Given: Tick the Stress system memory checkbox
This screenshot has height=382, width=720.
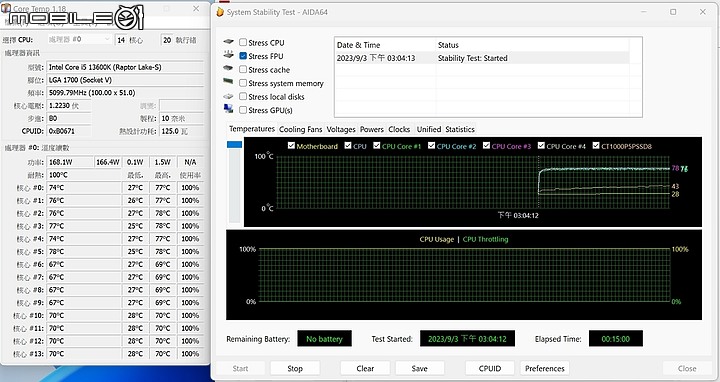Looking at the screenshot, I should [243, 83].
